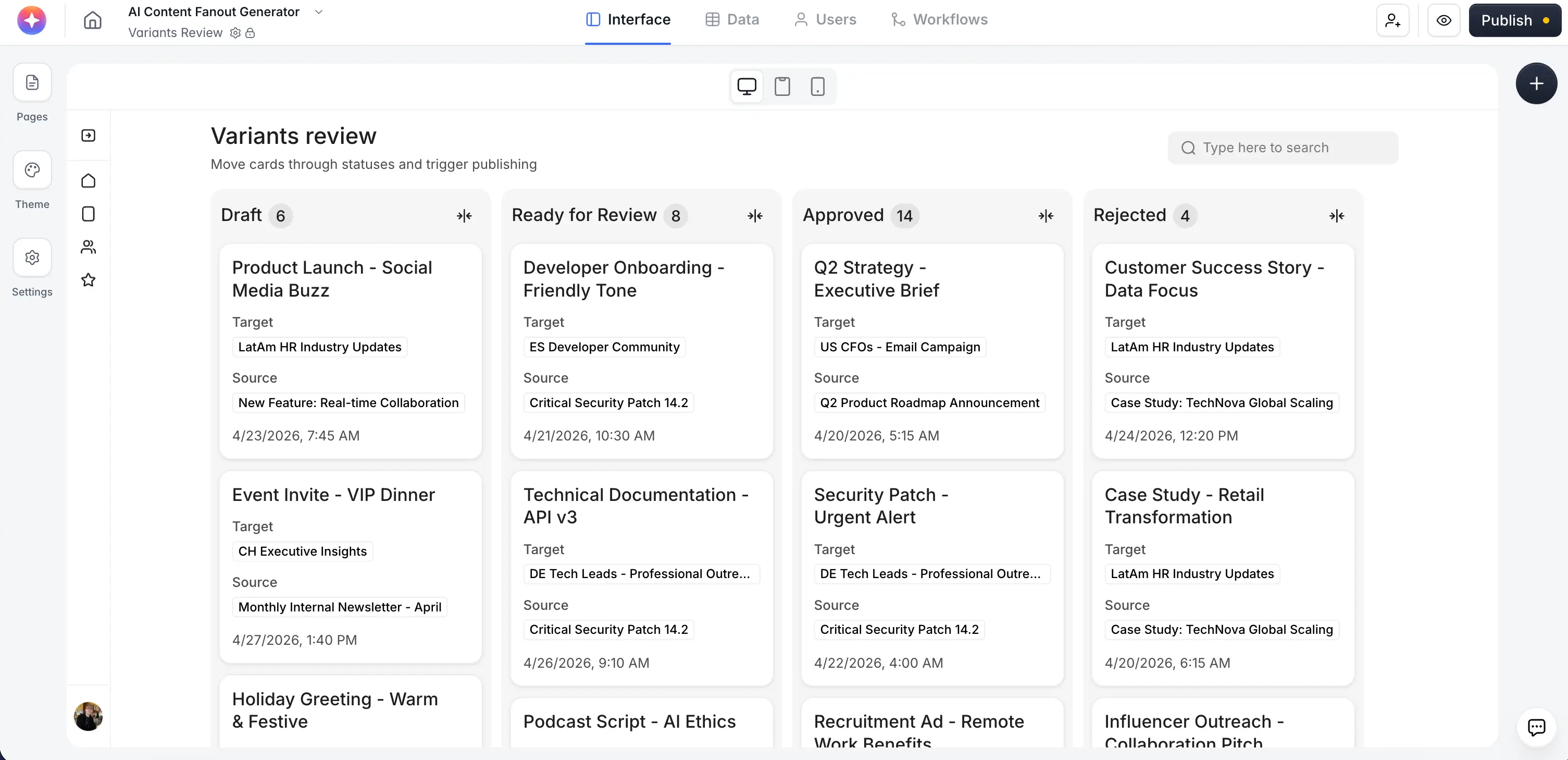Click the users icon in page sidebar

coord(88,247)
